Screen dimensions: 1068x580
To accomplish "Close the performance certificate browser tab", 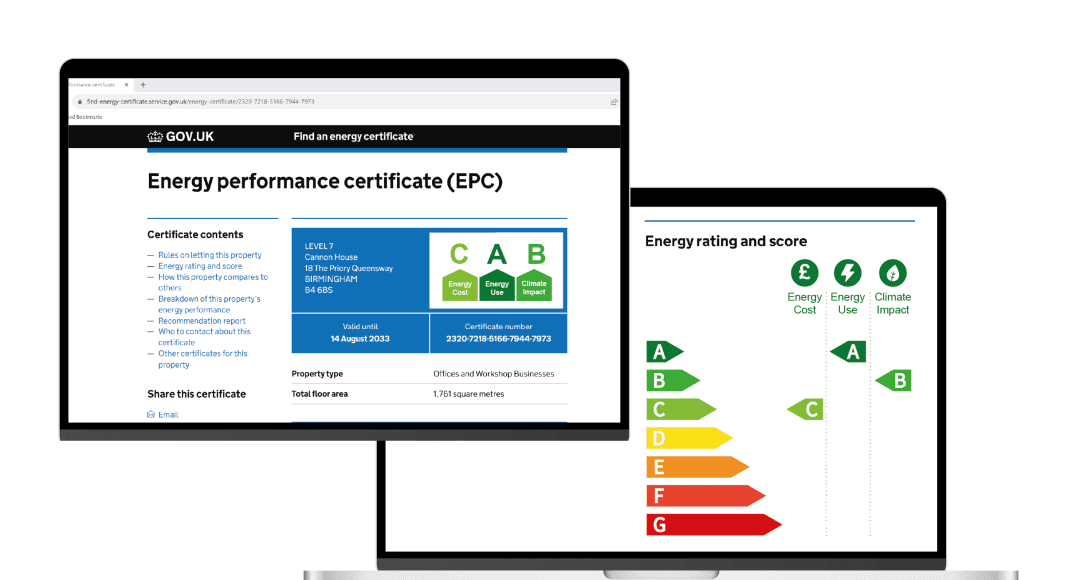I will [126, 84].
